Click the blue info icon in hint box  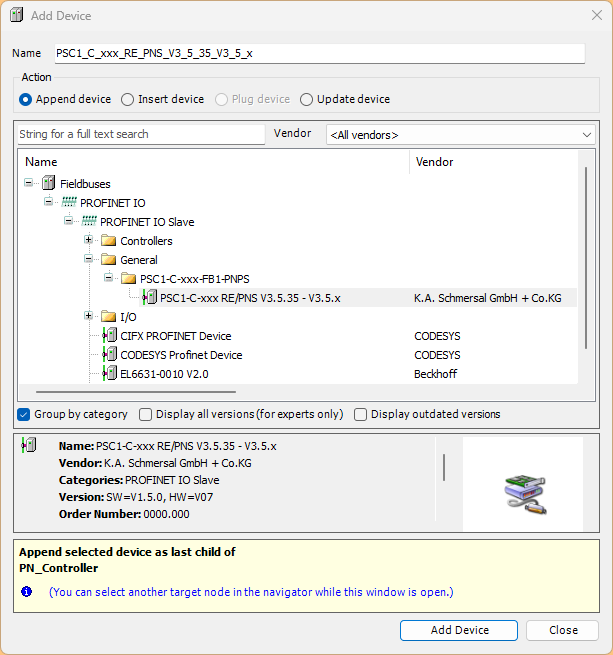pos(27,592)
